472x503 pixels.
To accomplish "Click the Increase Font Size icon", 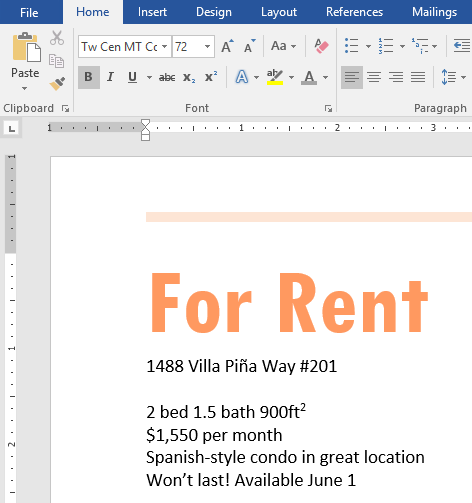I will [228, 46].
